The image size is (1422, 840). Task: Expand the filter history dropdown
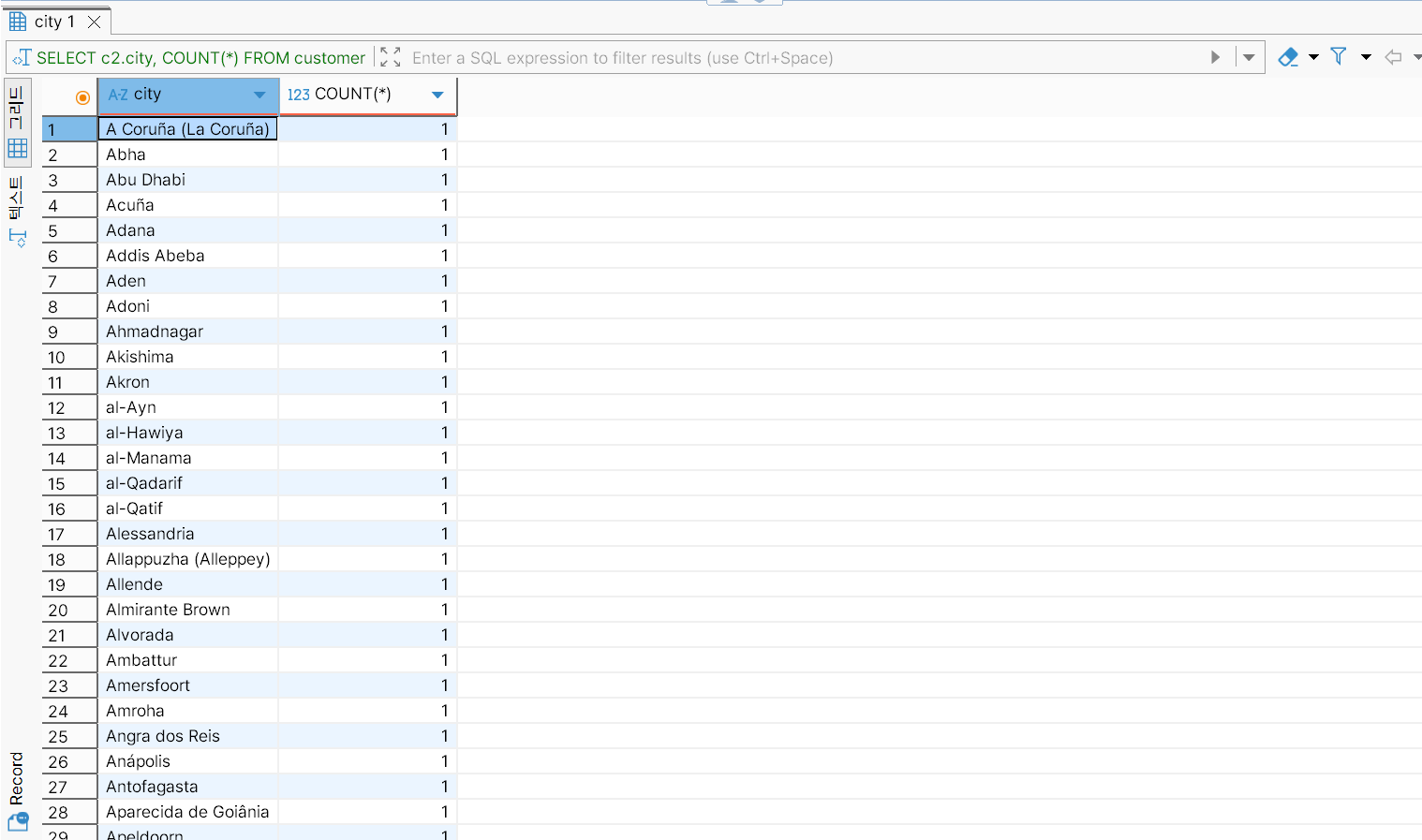(1249, 57)
